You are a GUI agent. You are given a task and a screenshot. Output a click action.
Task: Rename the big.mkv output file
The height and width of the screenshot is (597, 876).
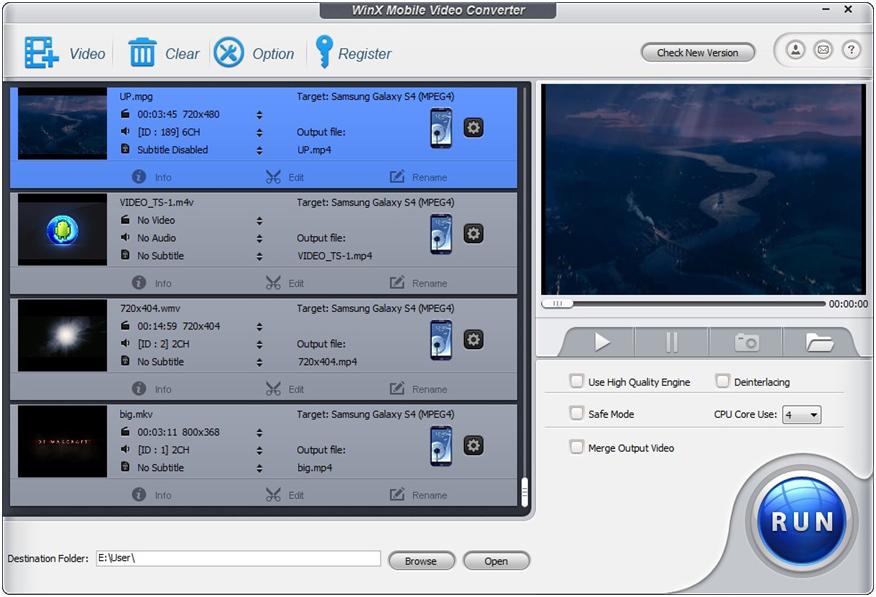(418, 495)
